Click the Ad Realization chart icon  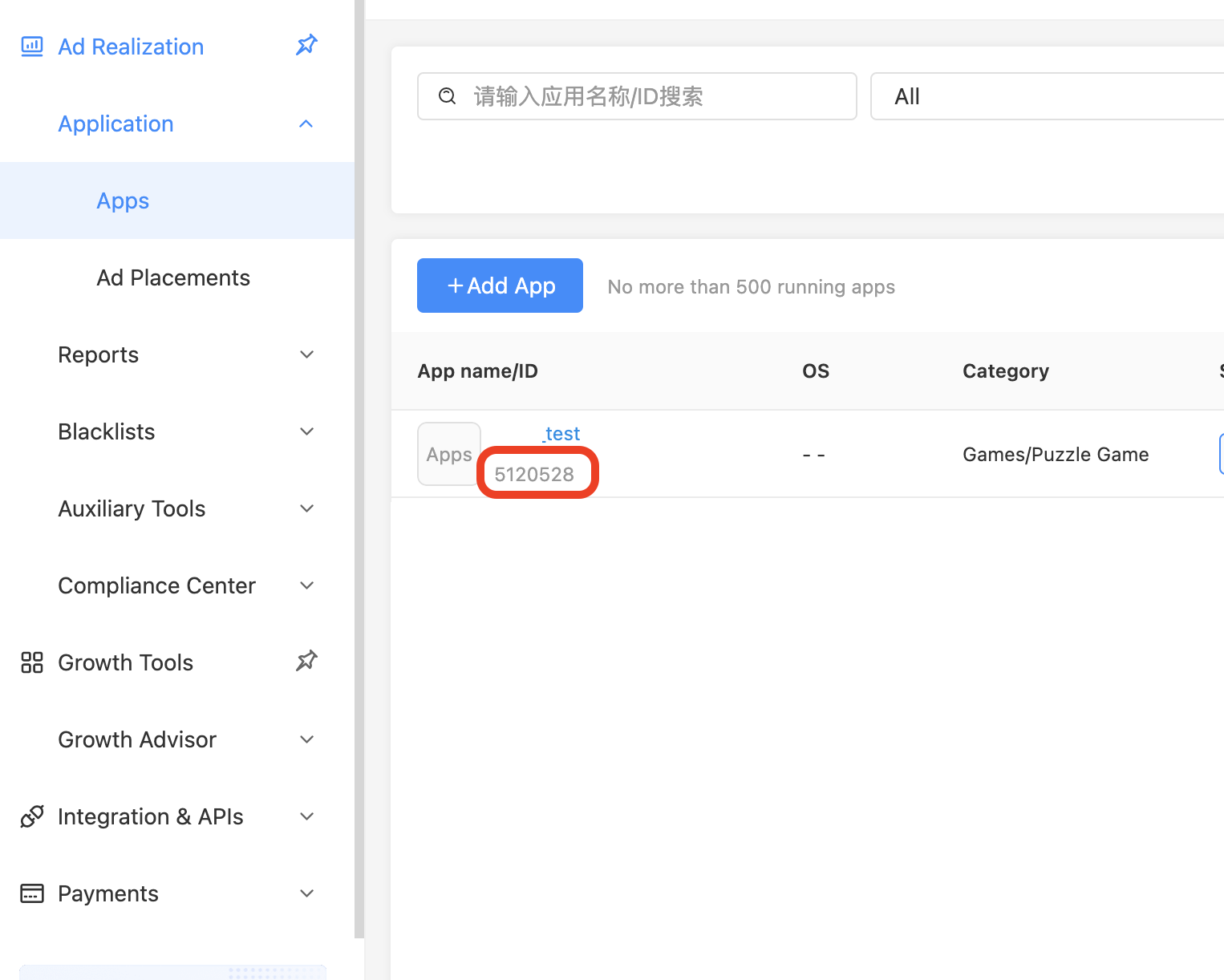click(31, 46)
